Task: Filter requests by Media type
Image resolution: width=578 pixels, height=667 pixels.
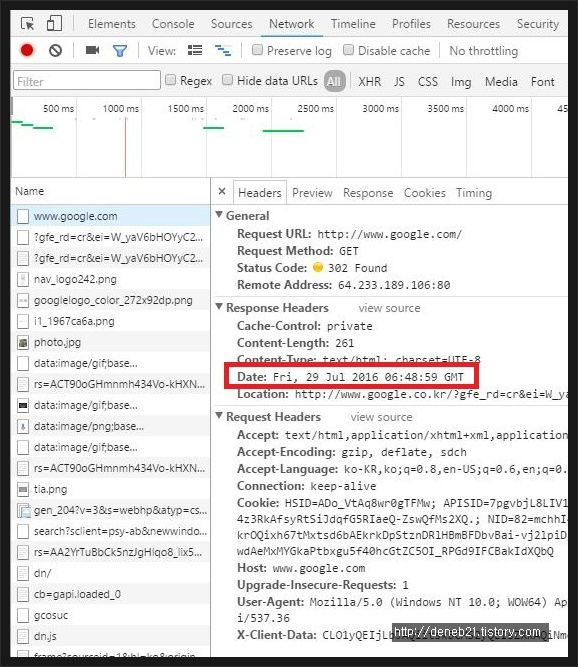Action: pyautogui.click(x=501, y=81)
